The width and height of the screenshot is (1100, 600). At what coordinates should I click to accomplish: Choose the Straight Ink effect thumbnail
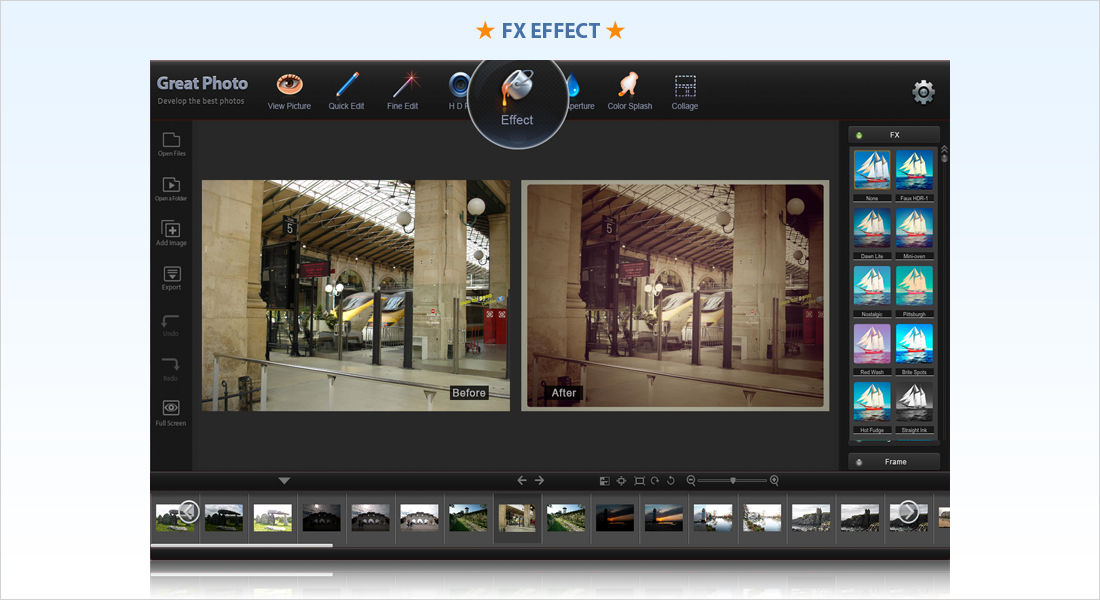point(914,402)
